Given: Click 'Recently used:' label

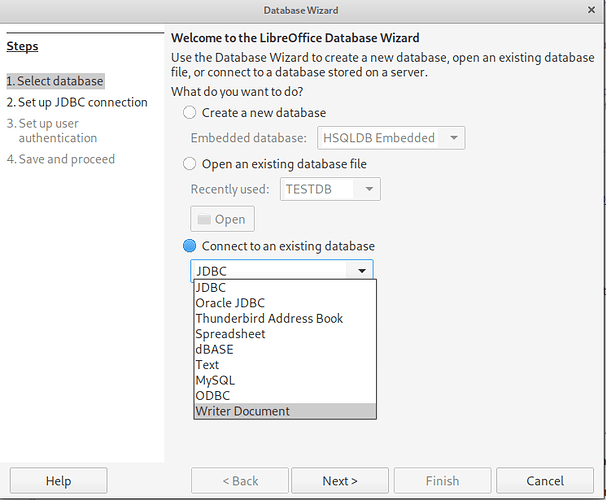Looking at the screenshot, I should point(230,189).
